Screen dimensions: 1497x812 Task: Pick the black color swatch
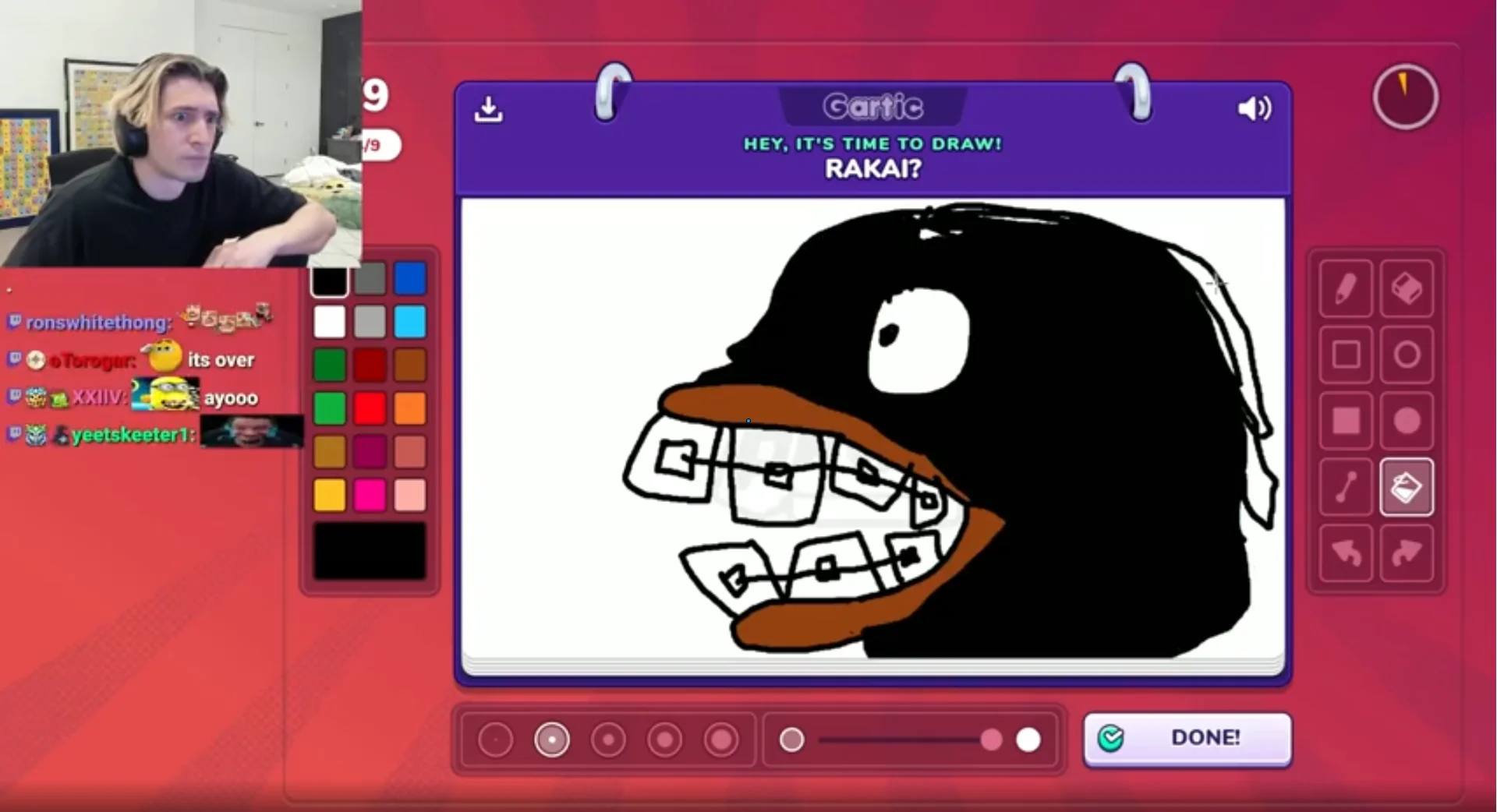pyautogui.click(x=330, y=279)
